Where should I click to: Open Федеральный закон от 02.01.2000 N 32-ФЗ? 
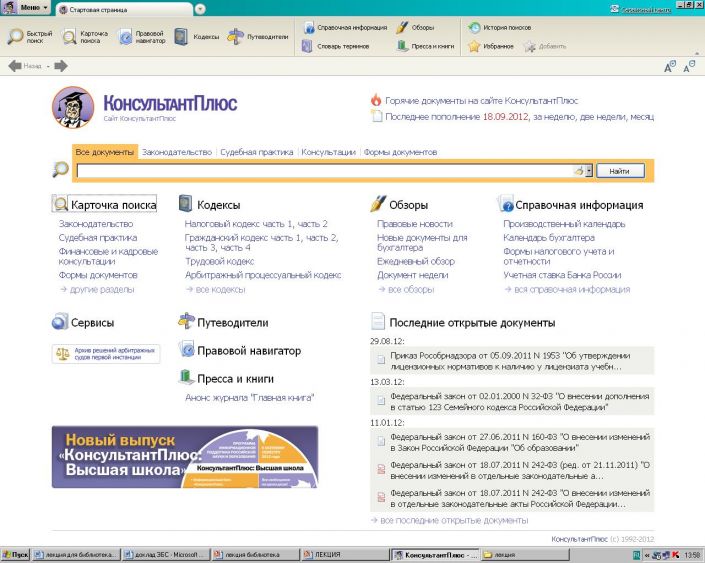512,402
